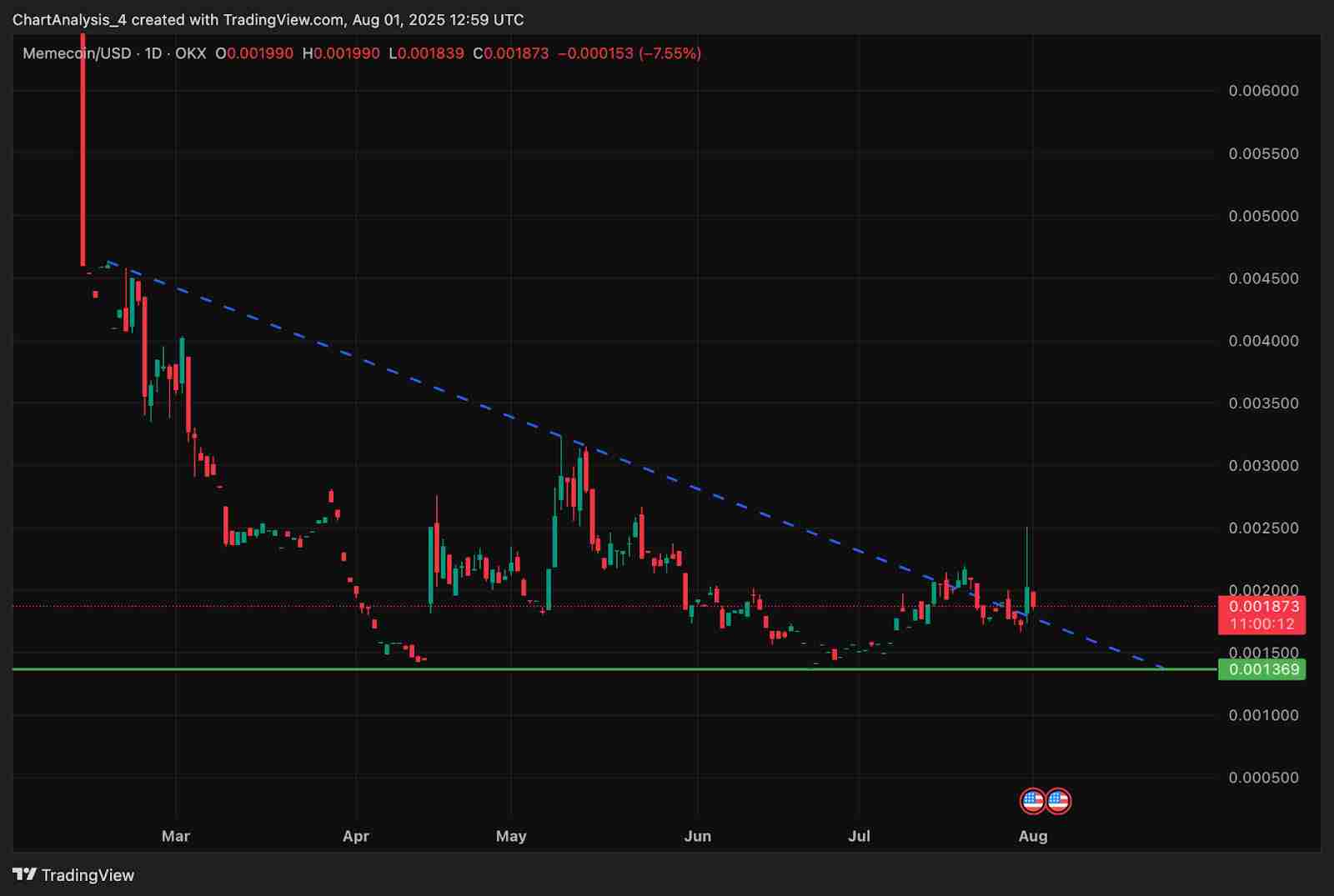Click the −7.55% change value in header
Viewport: 1334px width, 896px height.
670,53
